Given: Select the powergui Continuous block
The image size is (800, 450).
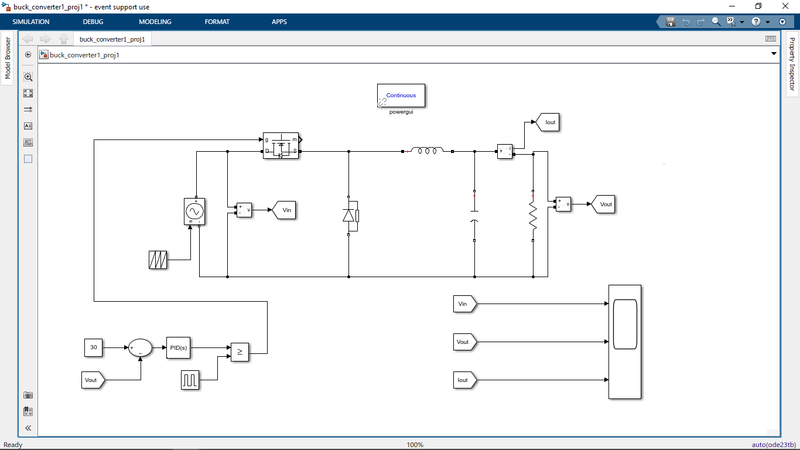Looking at the screenshot, I should coord(401,95).
